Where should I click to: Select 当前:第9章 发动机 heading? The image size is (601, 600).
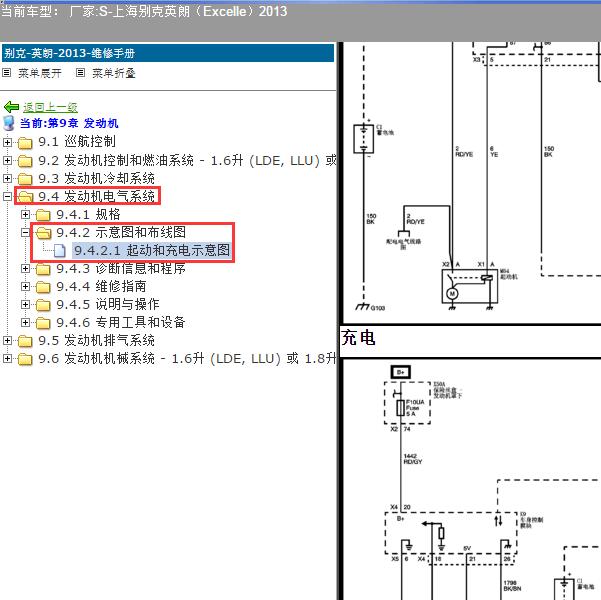pyautogui.click(x=69, y=123)
